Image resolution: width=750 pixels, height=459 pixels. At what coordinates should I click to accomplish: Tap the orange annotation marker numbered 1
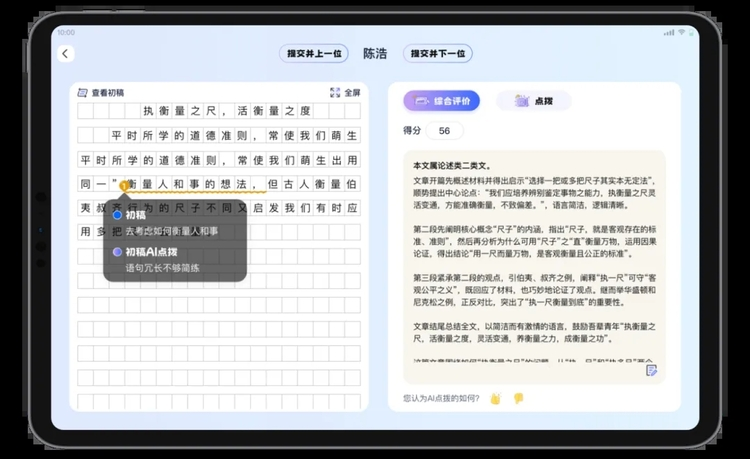point(123,186)
